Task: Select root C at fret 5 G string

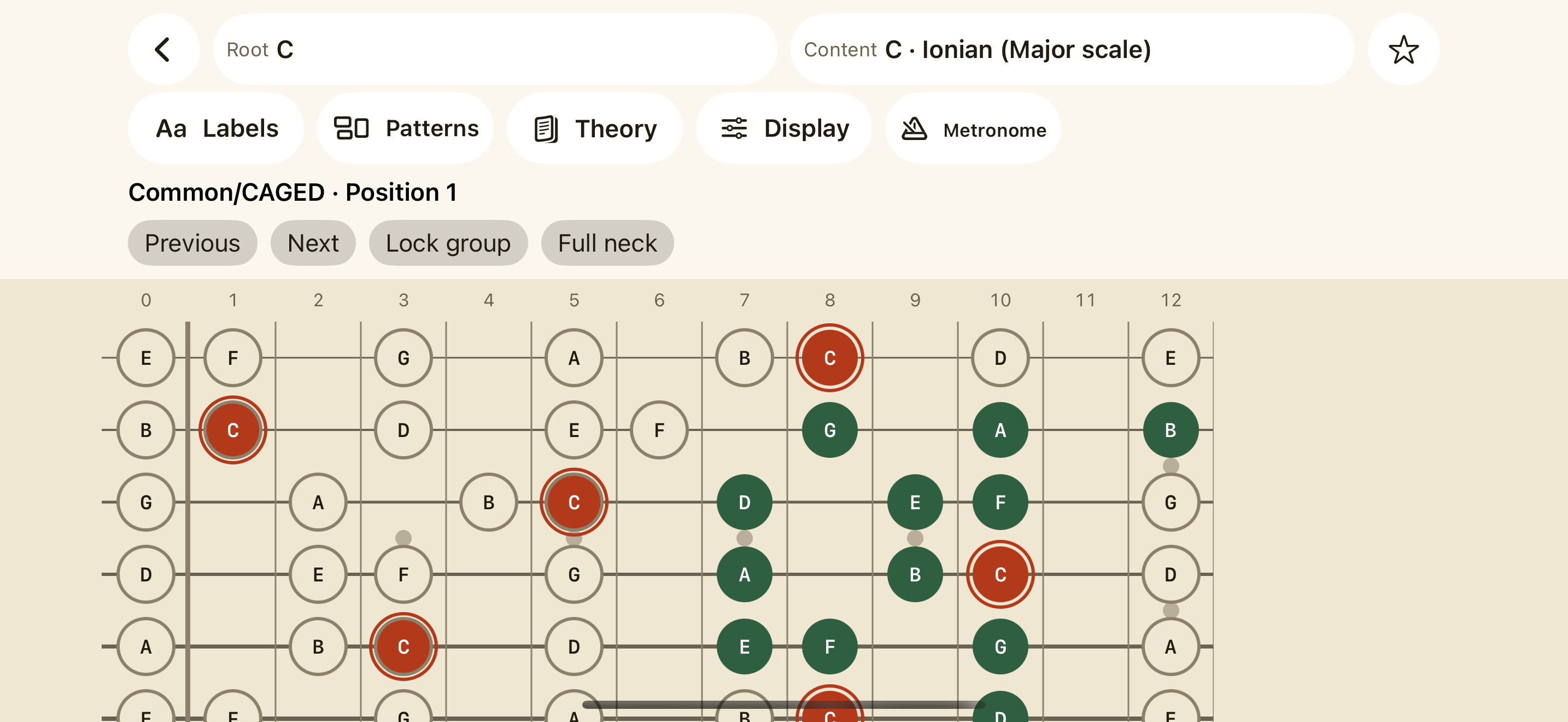Action: (x=574, y=502)
